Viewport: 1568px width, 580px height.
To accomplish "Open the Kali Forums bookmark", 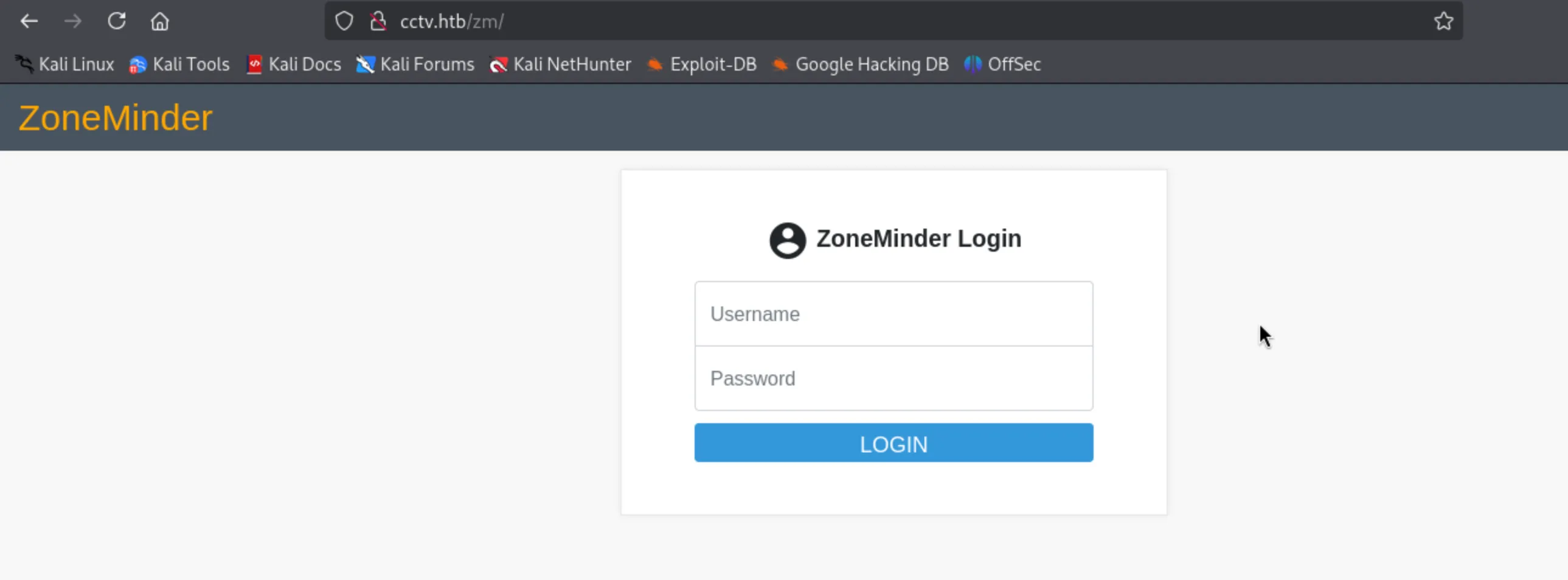I will click(415, 64).
